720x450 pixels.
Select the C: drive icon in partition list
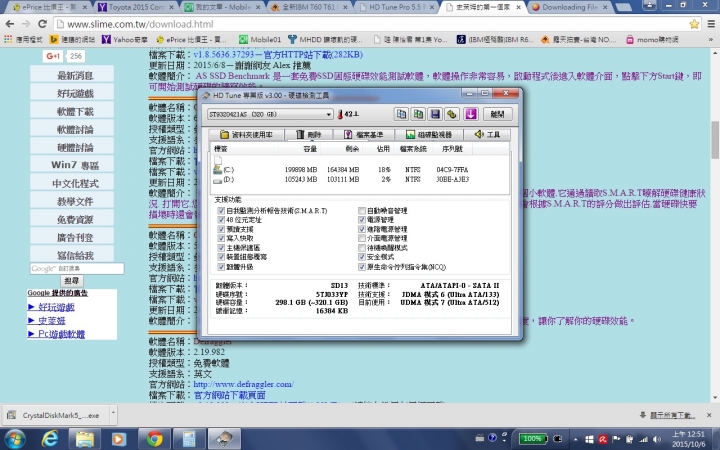point(218,169)
